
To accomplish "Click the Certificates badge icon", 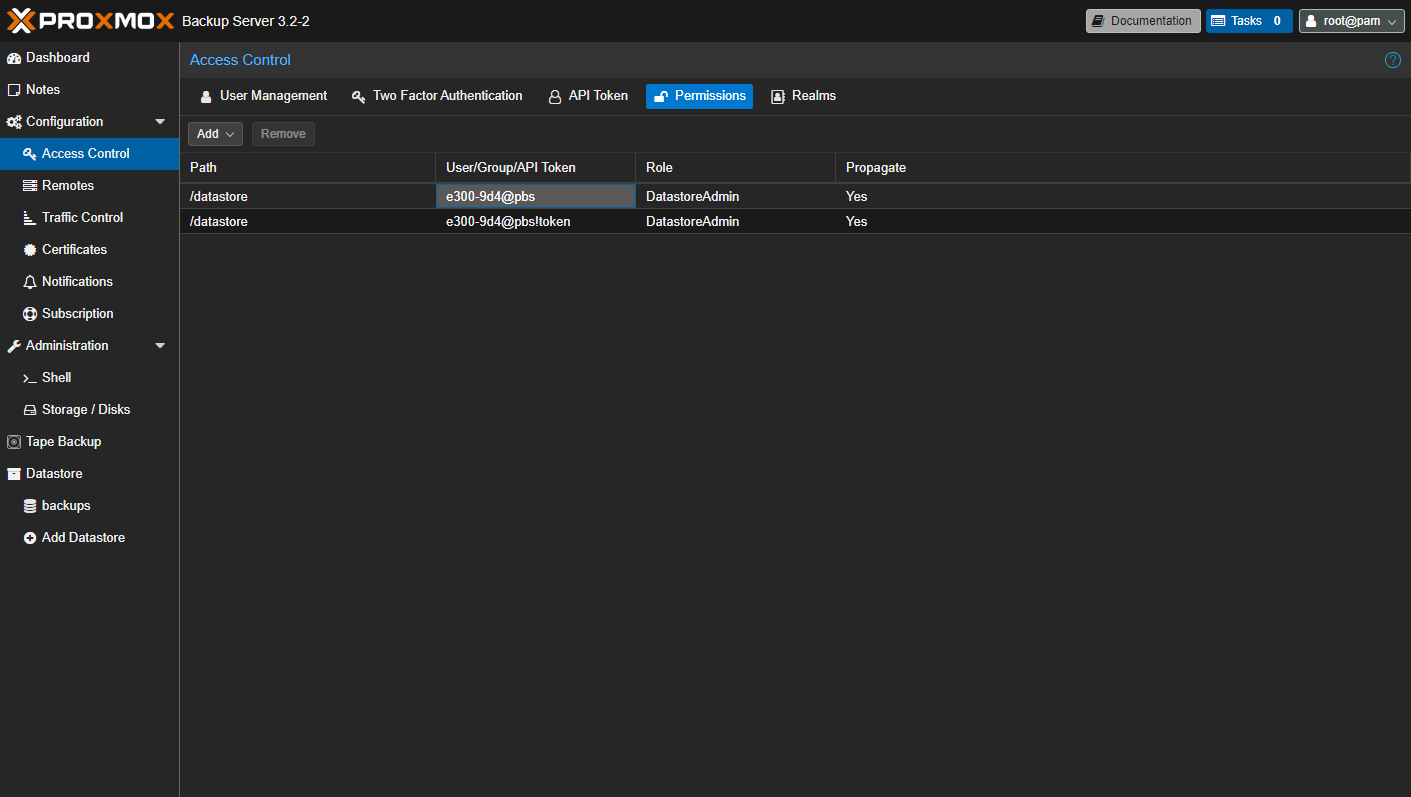I will pyautogui.click(x=30, y=250).
